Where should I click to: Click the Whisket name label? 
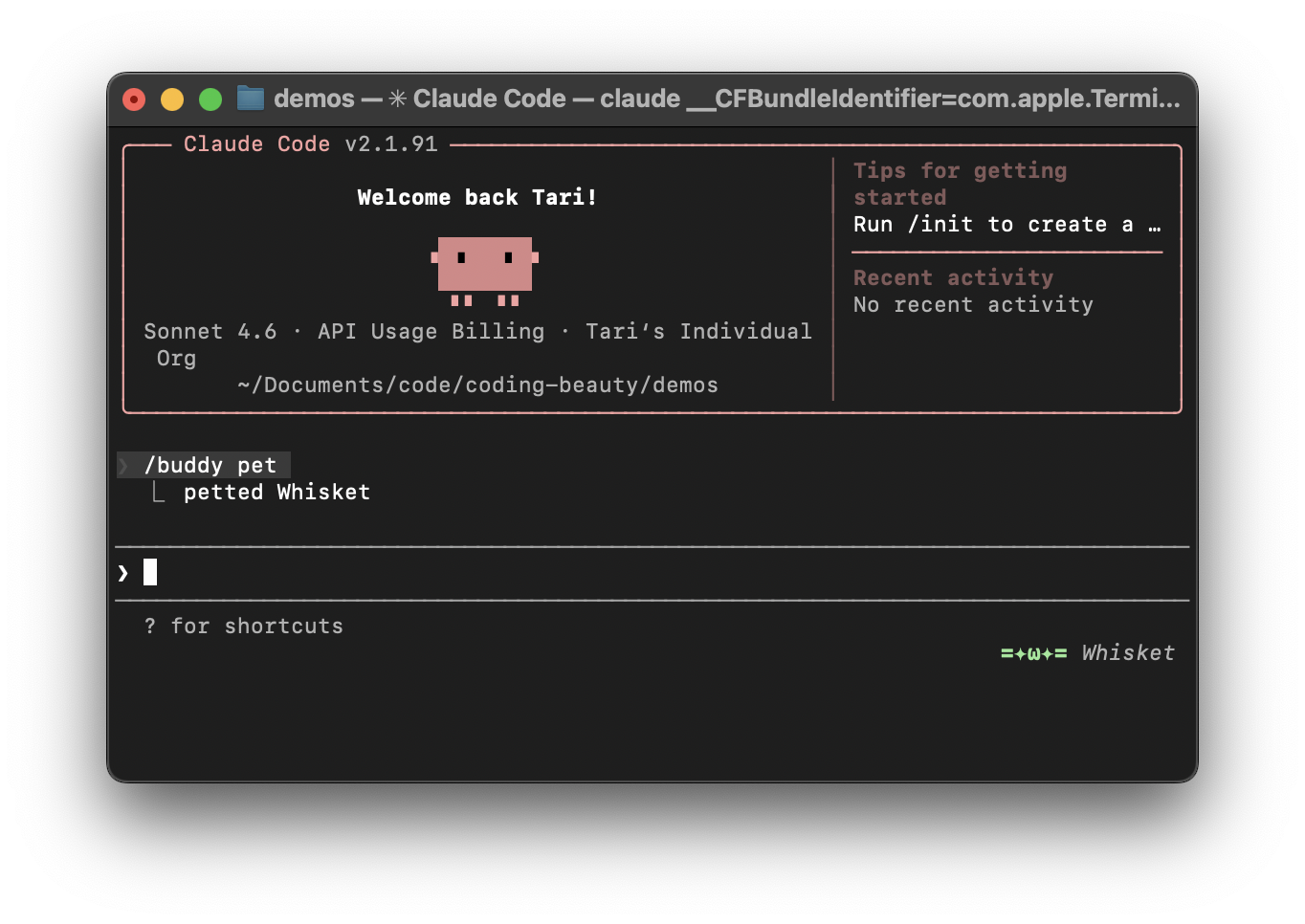pos(1128,653)
